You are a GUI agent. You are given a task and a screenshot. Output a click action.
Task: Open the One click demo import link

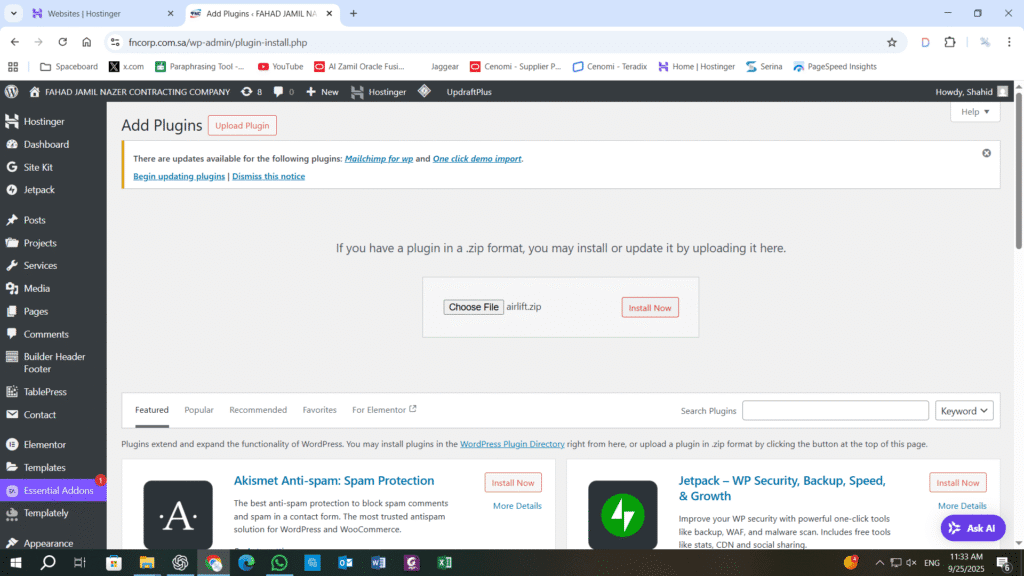[477, 159]
